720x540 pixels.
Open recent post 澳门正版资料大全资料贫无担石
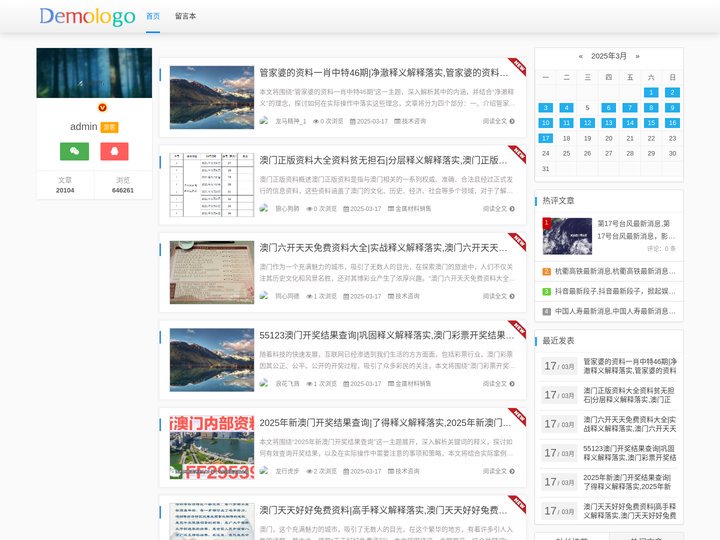[630, 395]
